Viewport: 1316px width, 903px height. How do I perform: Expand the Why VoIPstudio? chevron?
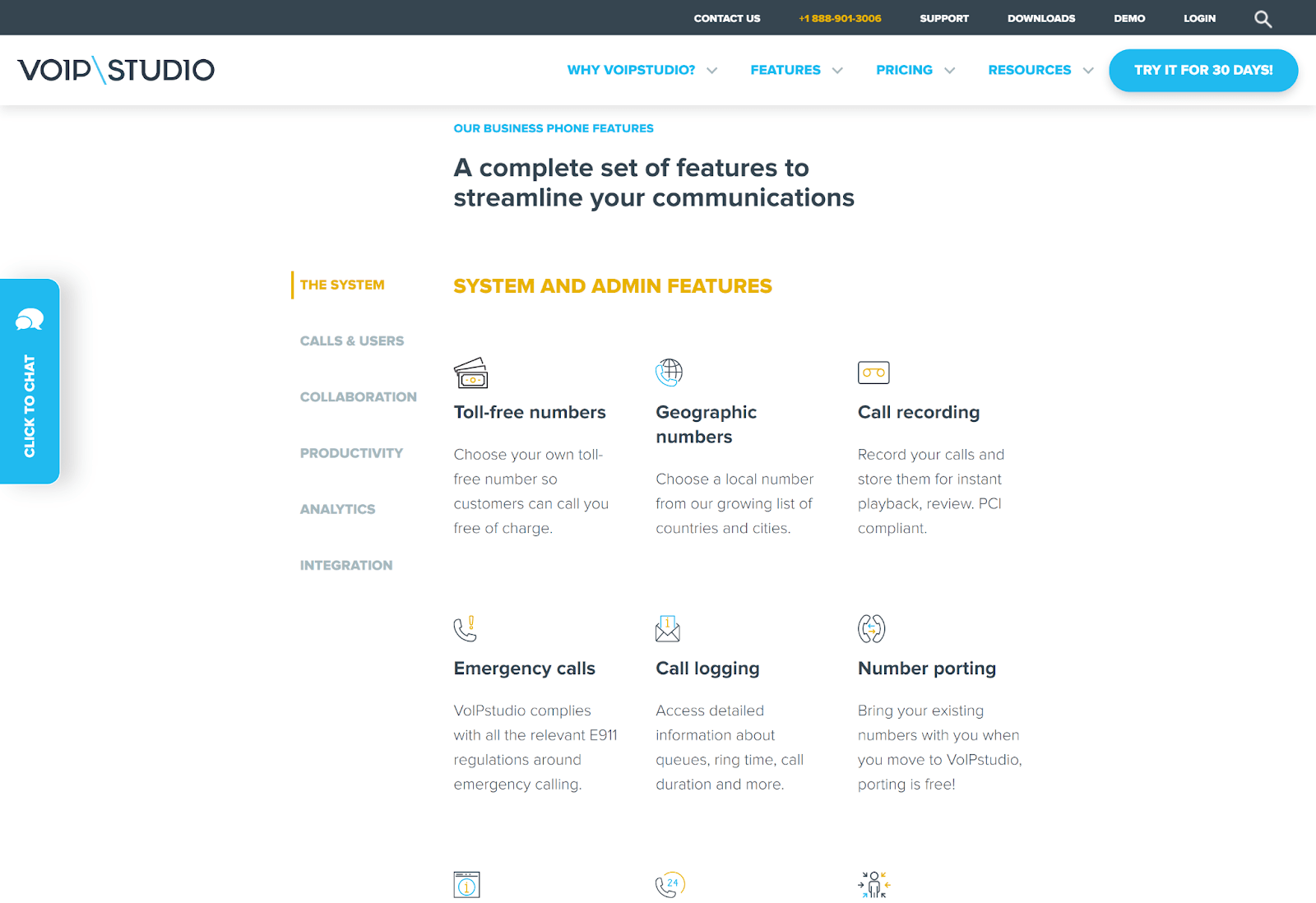712,71
